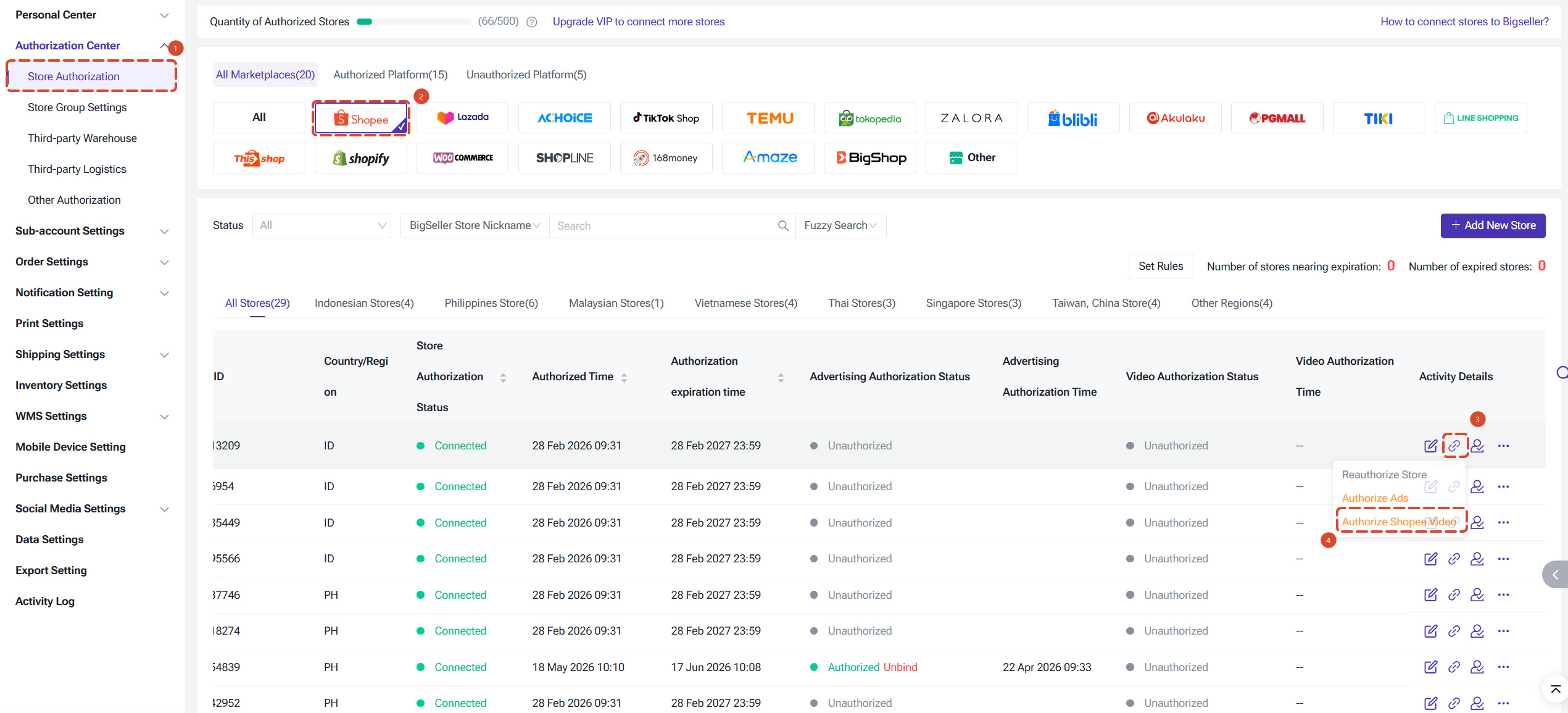Click the authorize link icon for store 3209
1568x713 pixels.
click(1454, 446)
